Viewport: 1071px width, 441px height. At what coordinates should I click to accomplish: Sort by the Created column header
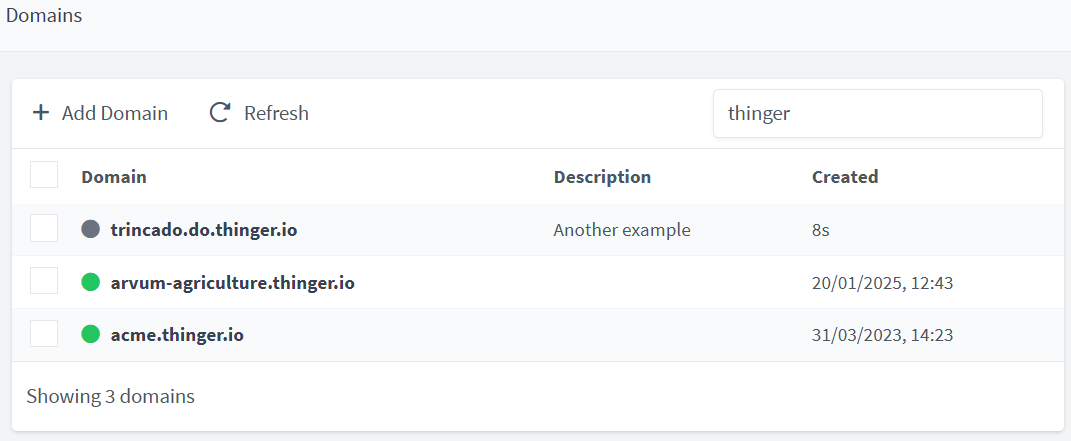pos(845,177)
